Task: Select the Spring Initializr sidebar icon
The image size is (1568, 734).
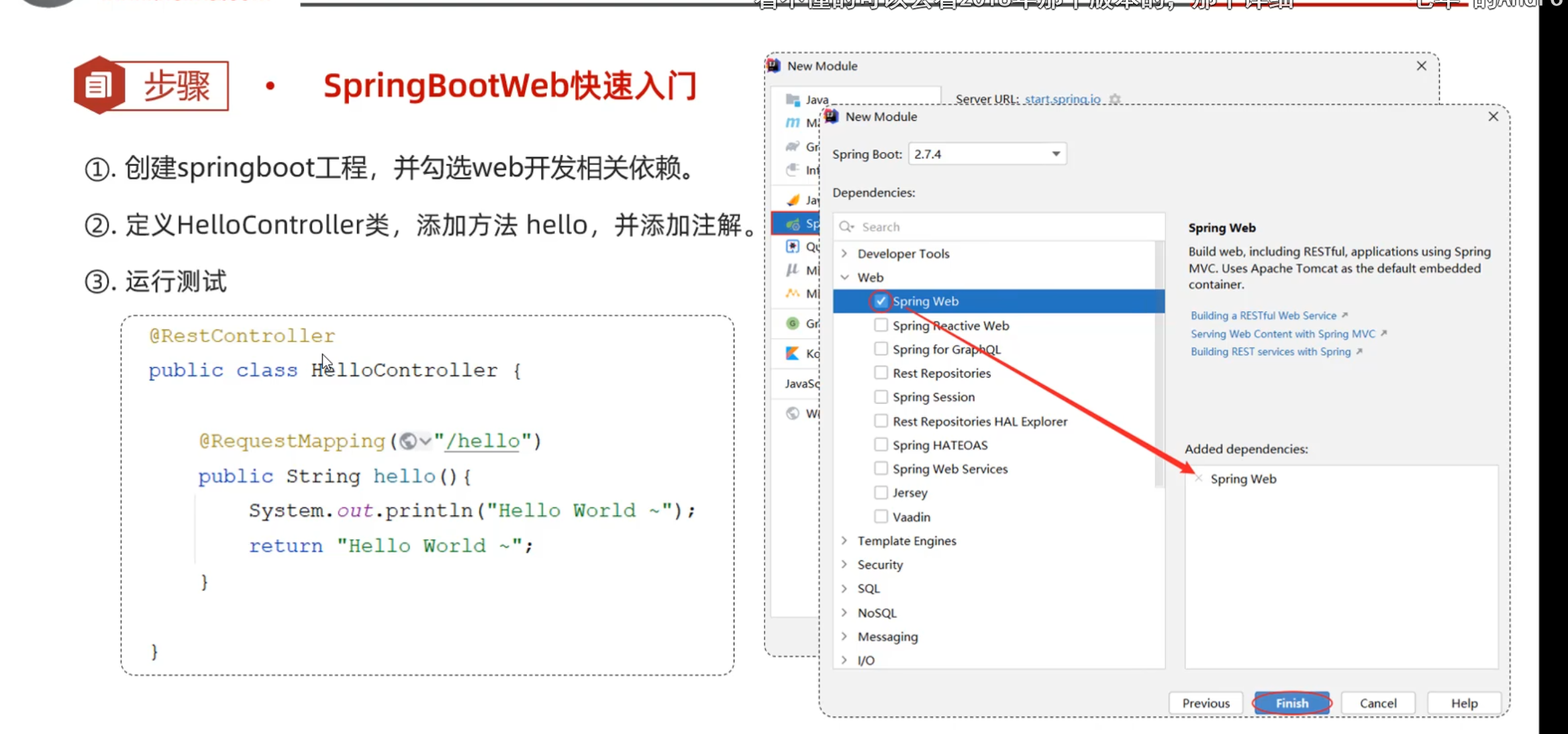Action: (793, 224)
